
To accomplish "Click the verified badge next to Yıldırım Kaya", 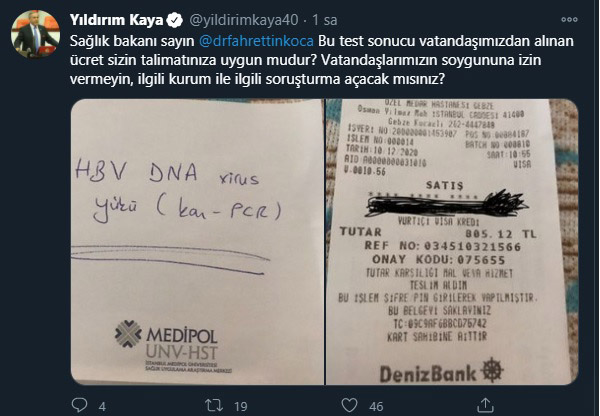I will 174,20.
